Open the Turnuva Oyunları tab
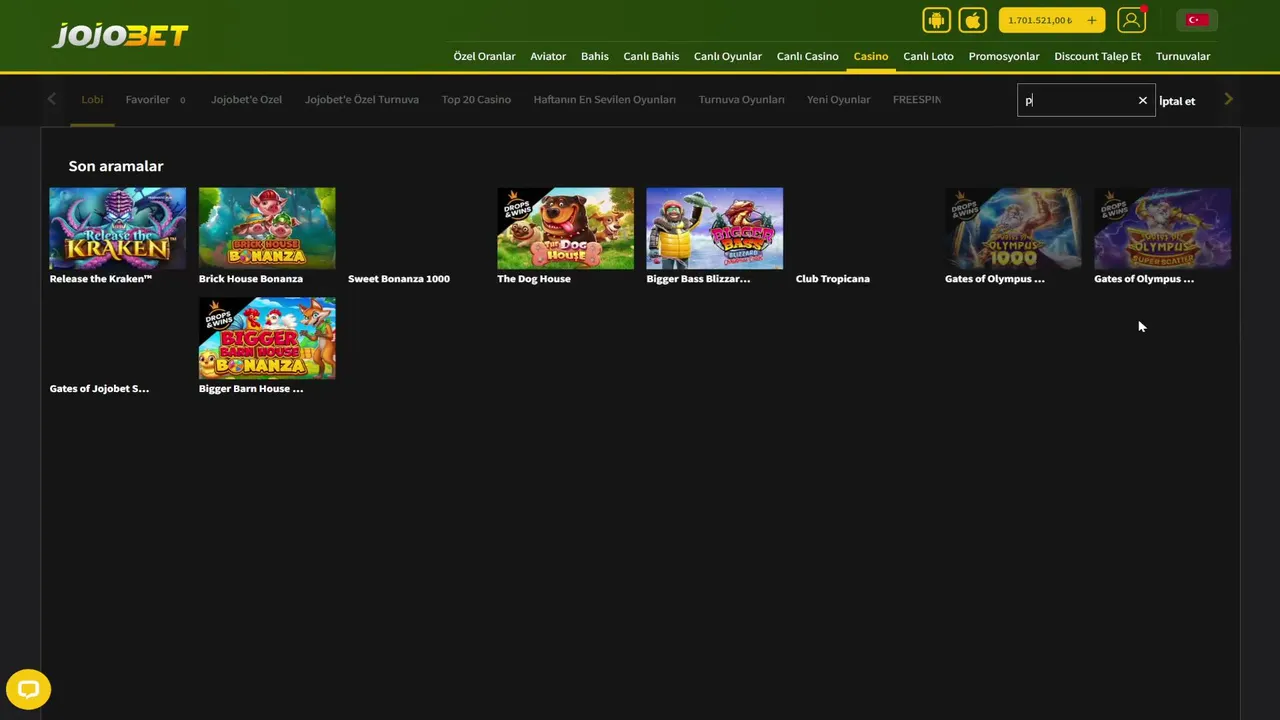1280x720 pixels. (741, 100)
